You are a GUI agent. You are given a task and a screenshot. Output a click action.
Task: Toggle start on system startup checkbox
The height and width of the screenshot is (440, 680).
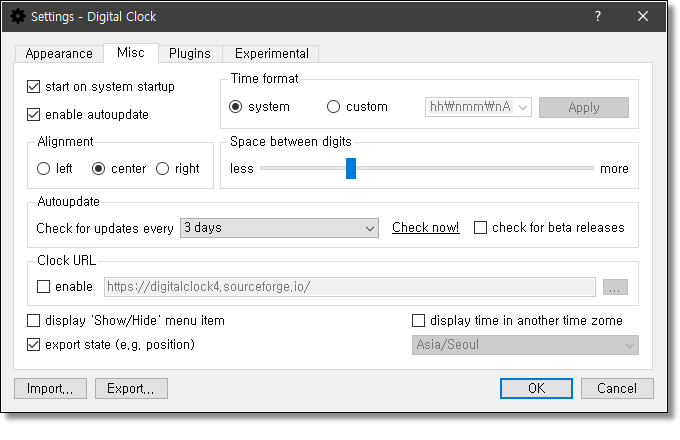(x=33, y=87)
